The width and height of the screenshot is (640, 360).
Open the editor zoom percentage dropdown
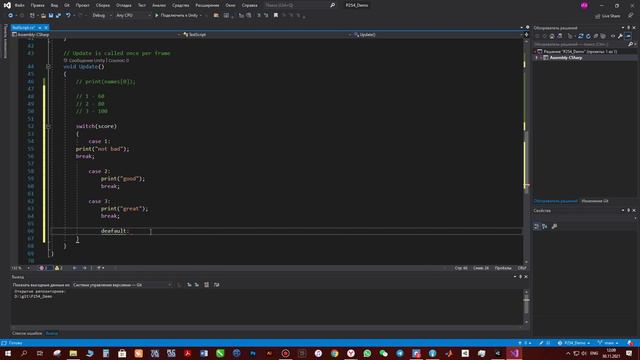pyautogui.click(x=21, y=268)
